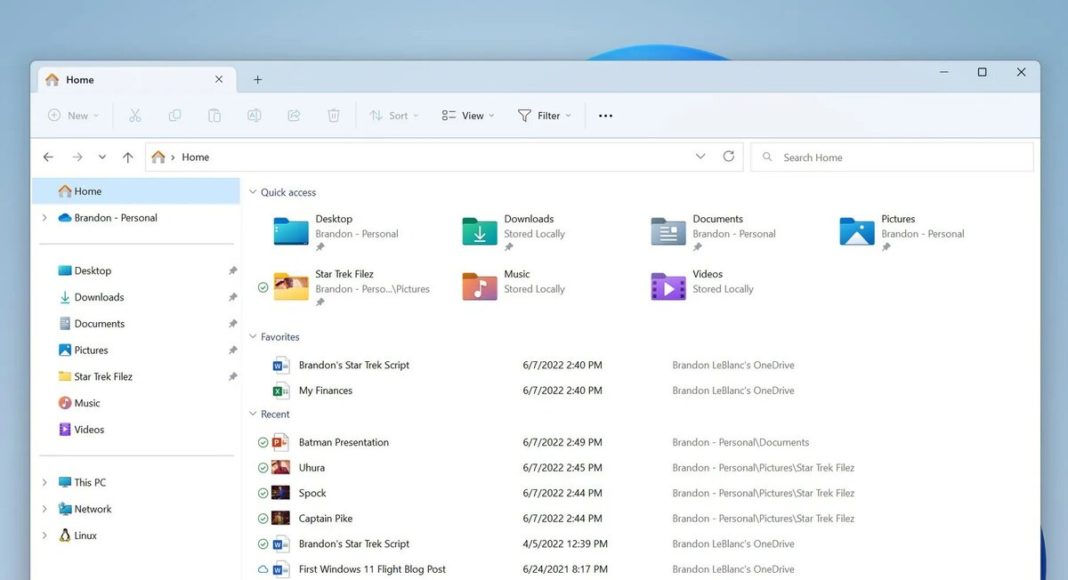Open recent locations dropdown arrow

pos(102,157)
